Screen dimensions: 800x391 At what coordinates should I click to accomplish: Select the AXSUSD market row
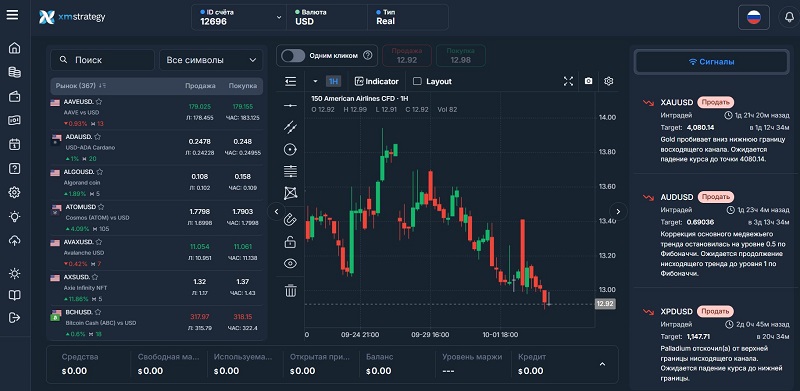(157, 288)
